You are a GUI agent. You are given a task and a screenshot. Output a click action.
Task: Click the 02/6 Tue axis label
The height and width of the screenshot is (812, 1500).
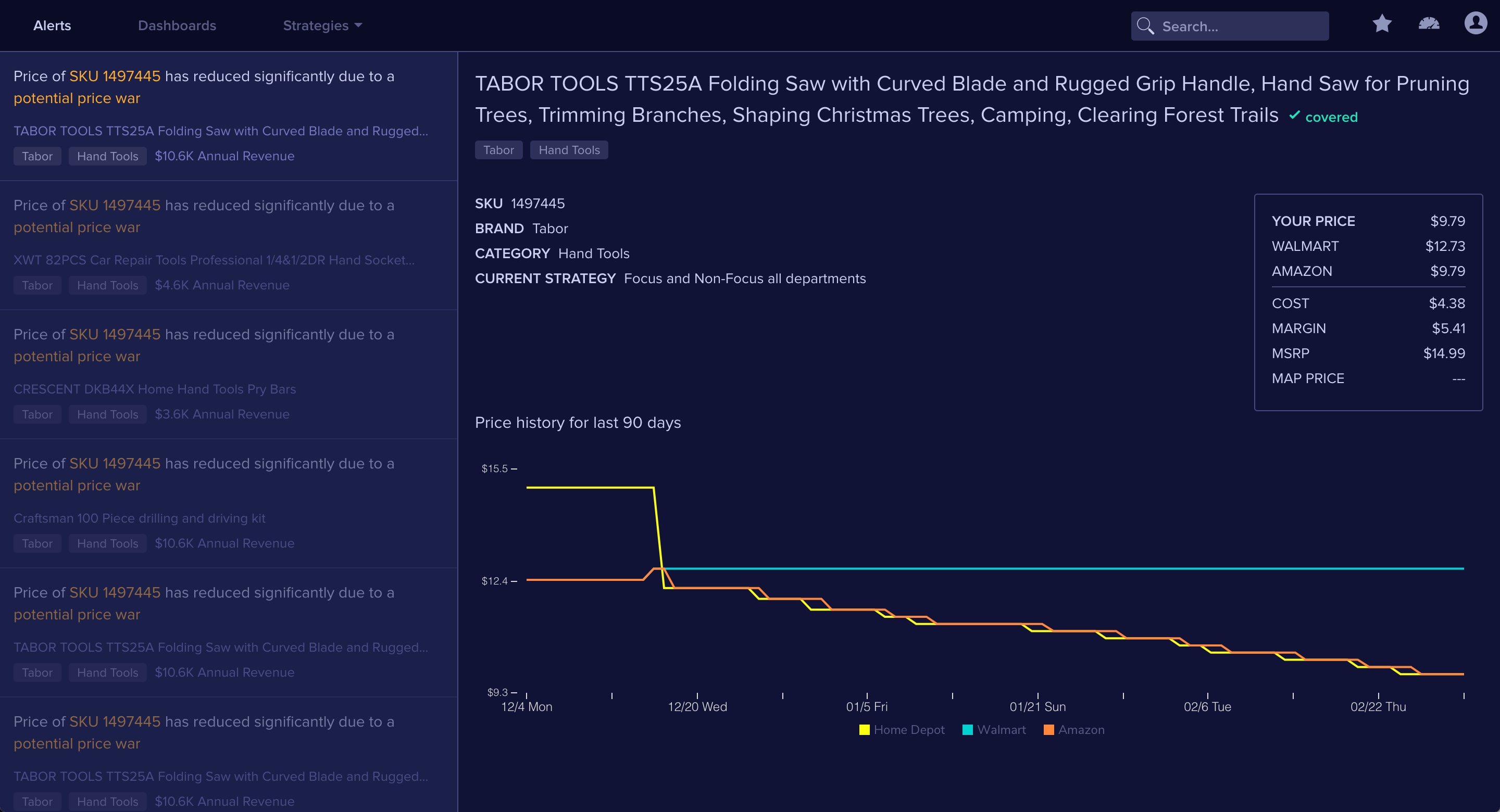[1208, 707]
